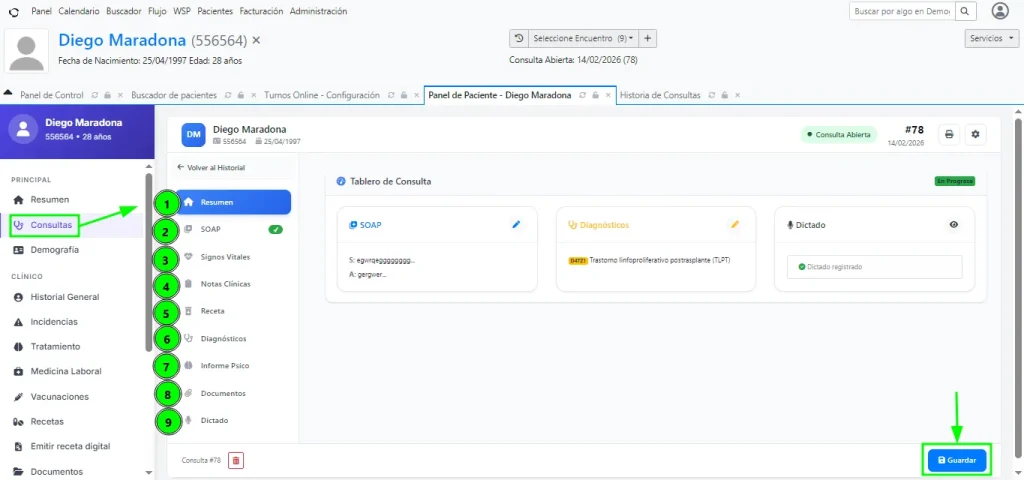Click the print consultation icon
The image size is (1024, 480).
[949, 135]
